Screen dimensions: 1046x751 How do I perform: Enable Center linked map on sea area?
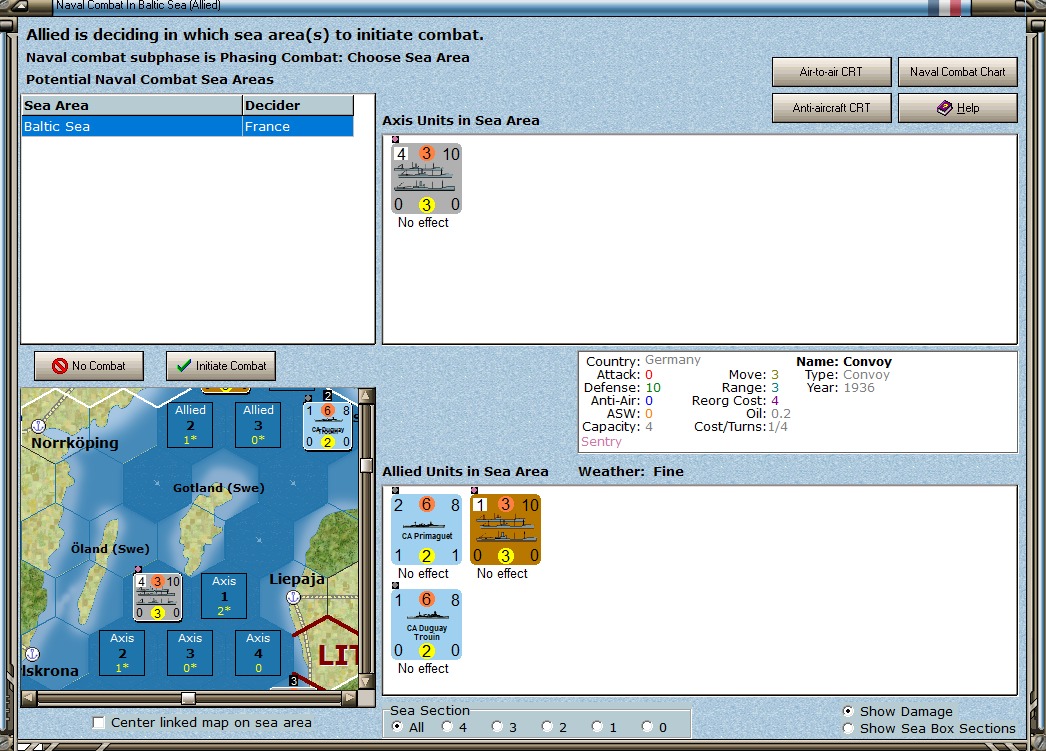tap(99, 722)
